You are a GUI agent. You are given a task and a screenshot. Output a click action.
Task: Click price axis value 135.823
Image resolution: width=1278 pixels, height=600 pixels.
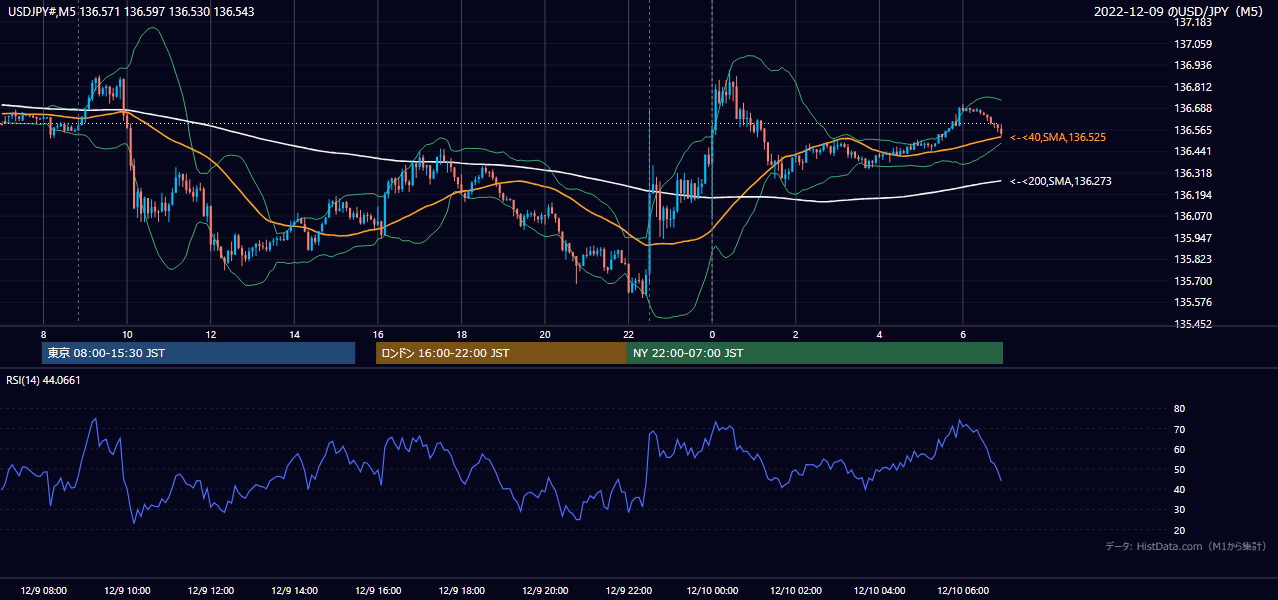click(1193, 259)
